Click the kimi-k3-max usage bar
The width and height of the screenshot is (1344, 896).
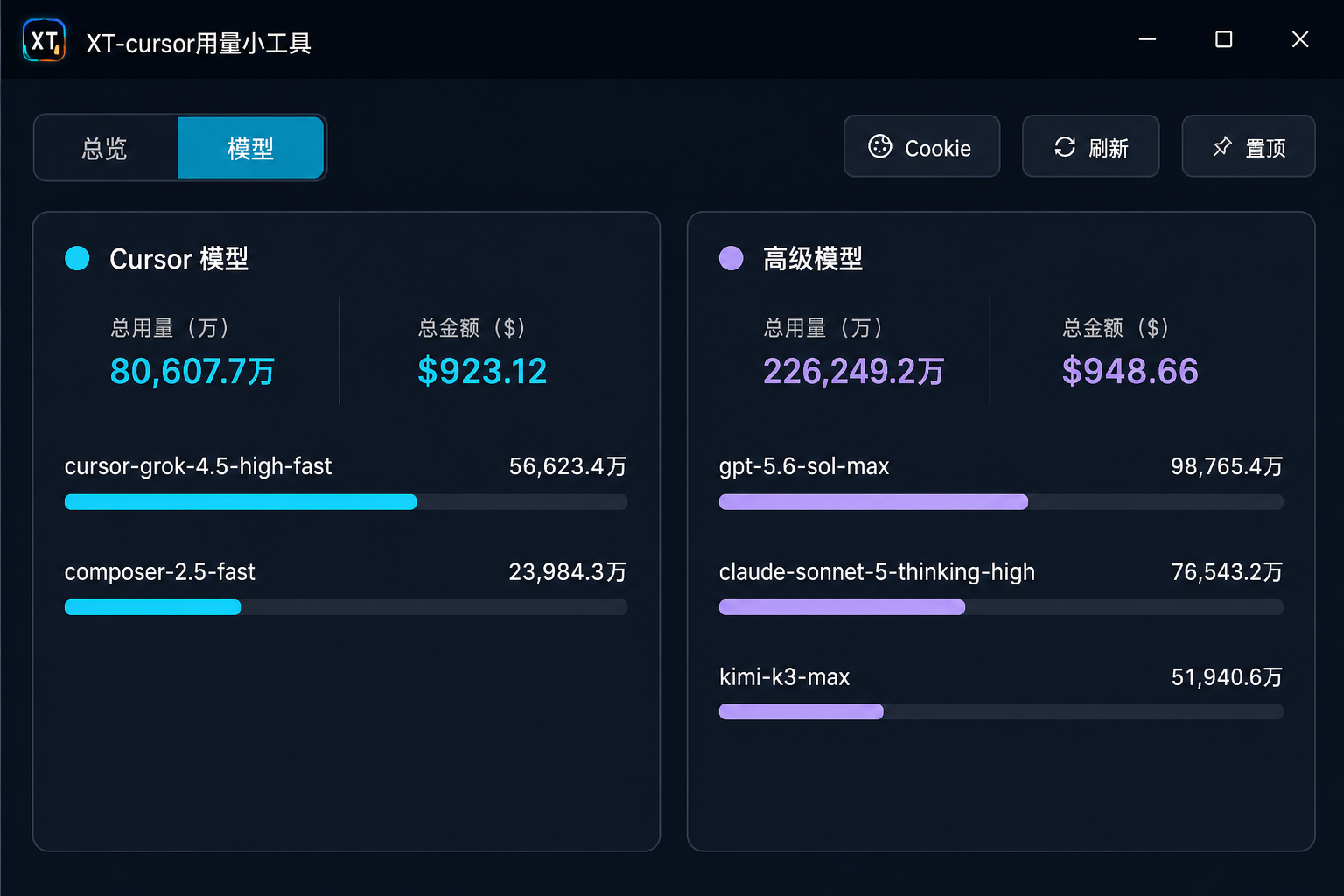[x=1001, y=711]
